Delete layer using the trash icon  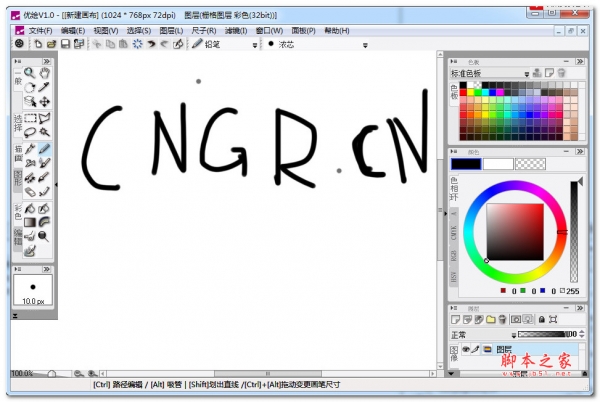click(x=503, y=319)
